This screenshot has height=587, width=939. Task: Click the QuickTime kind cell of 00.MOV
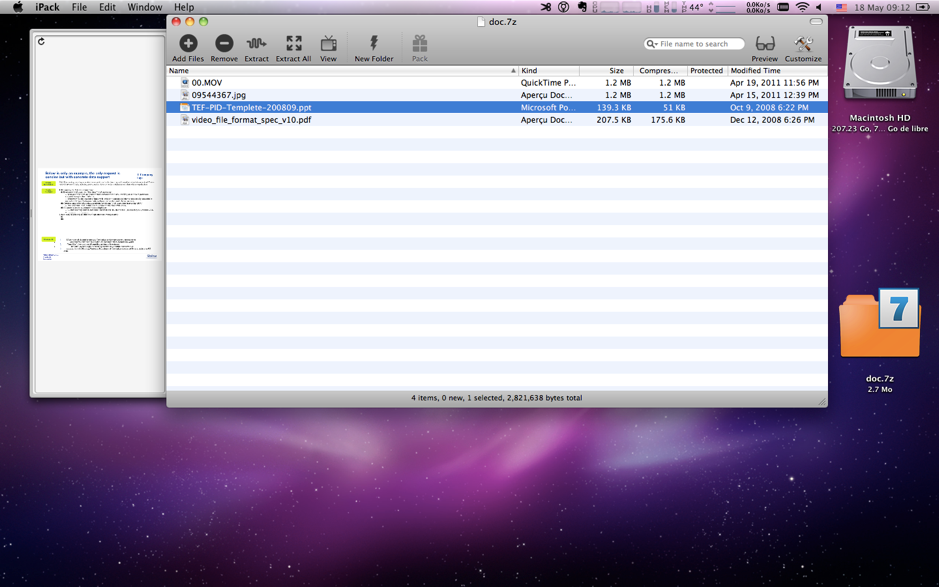(548, 83)
